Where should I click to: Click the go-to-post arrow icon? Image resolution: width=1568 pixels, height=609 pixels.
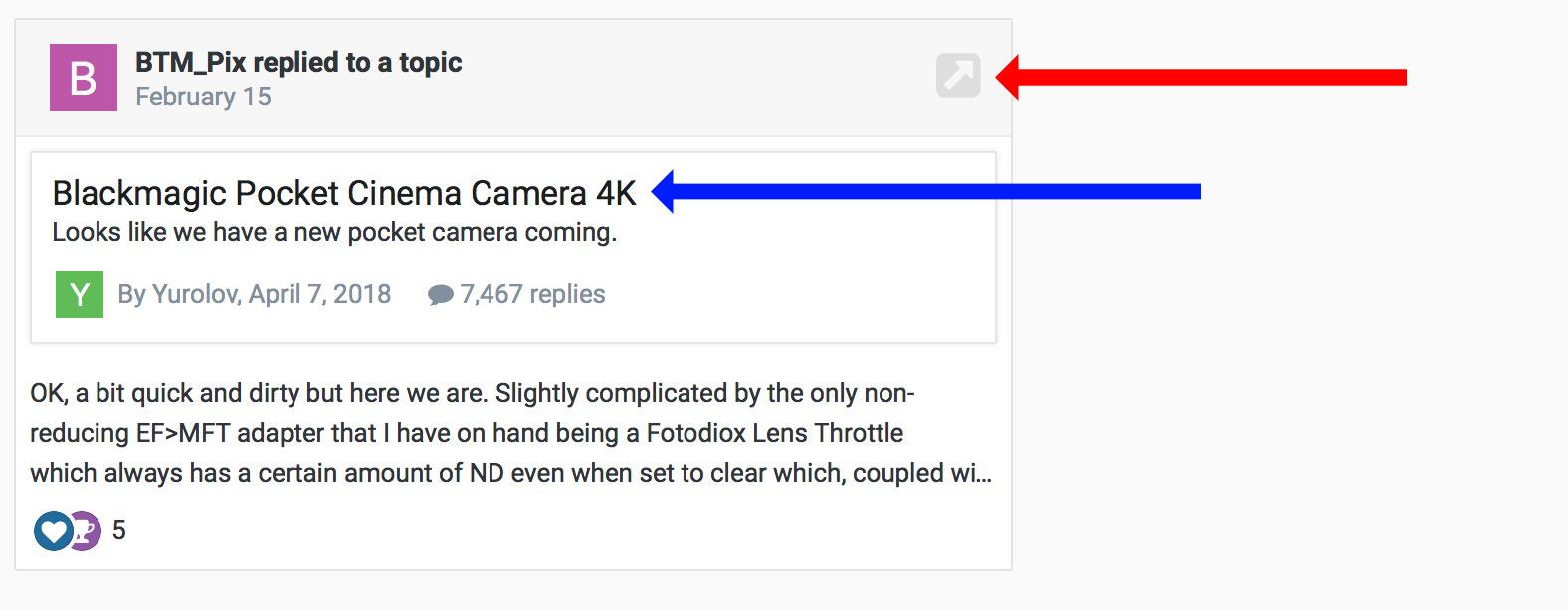(958, 76)
